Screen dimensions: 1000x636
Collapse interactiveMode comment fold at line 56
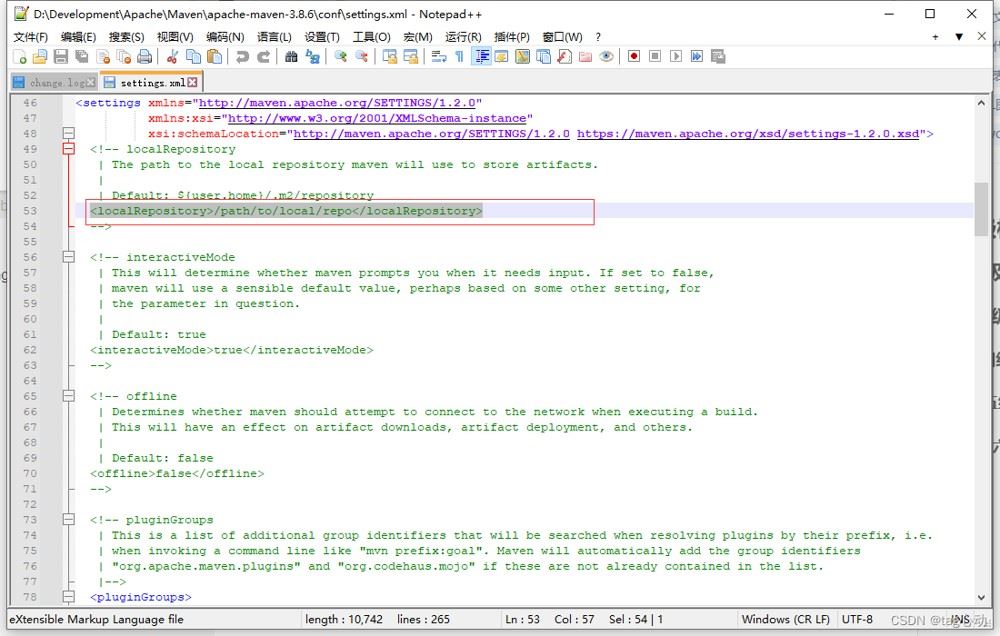(69, 257)
